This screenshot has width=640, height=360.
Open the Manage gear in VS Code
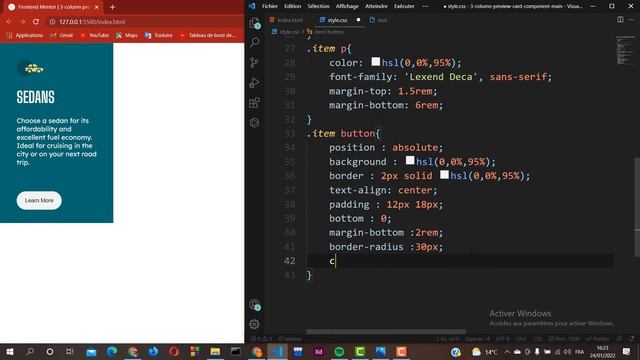[x=254, y=324]
